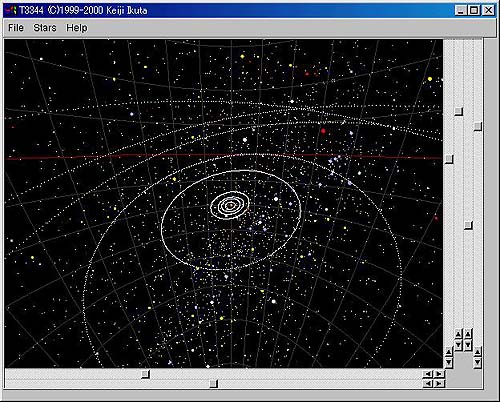The width and height of the screenshot is (500, 402).
Task: Click thumb of the upper horizontal scrollbar
Action: click(145, 374)
